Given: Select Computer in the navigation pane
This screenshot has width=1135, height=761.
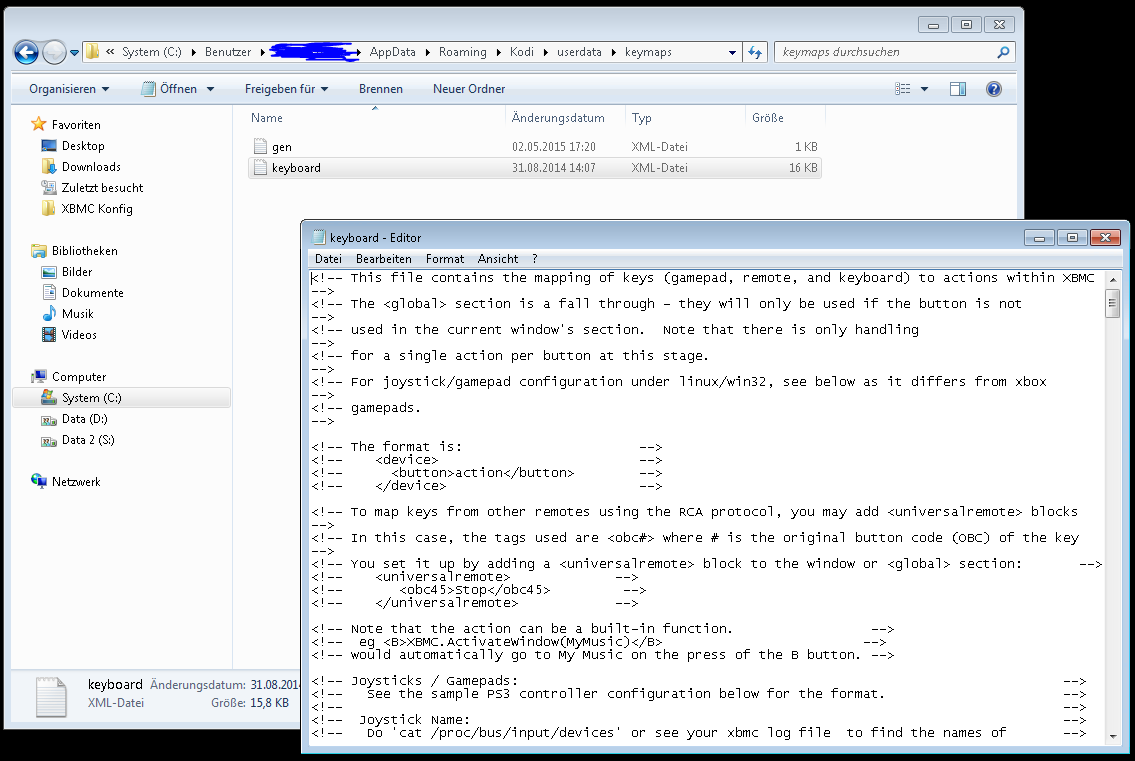Looking at the screenshot, I should [x=79, y=377].
